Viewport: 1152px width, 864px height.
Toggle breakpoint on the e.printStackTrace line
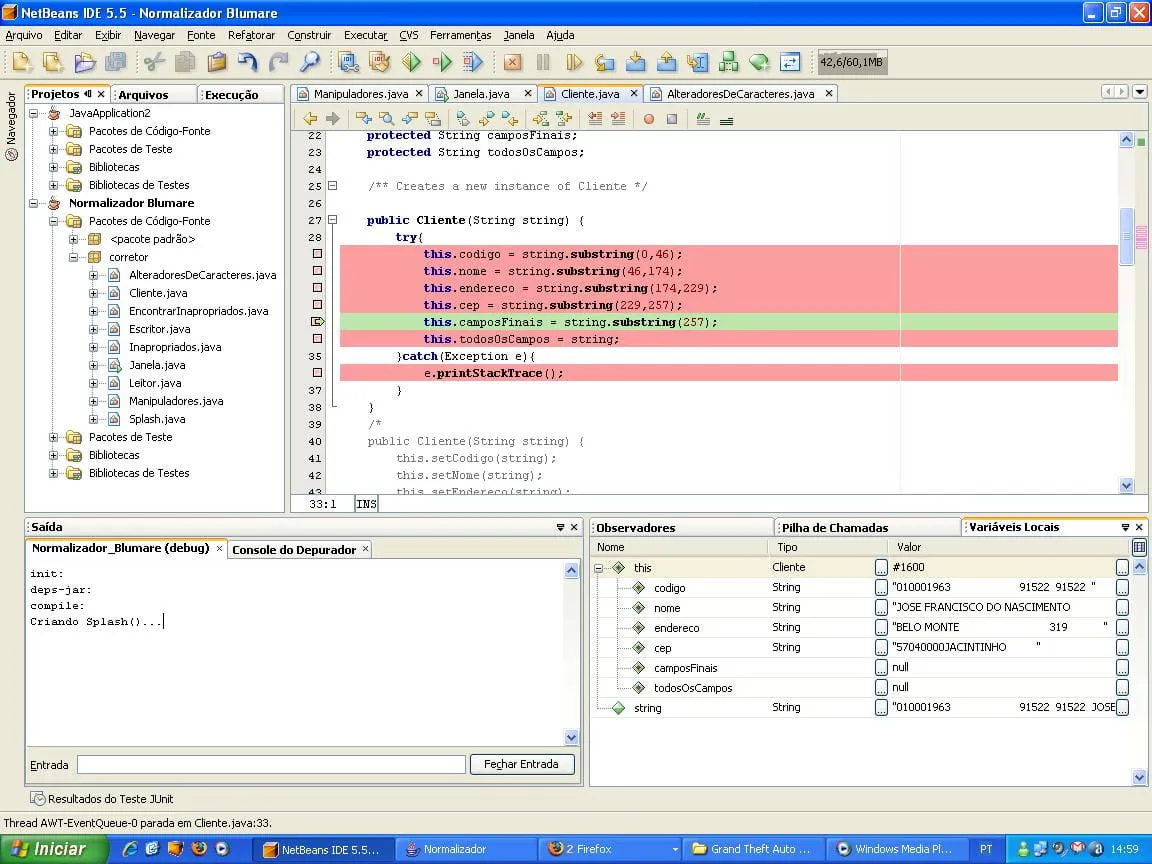317,373
